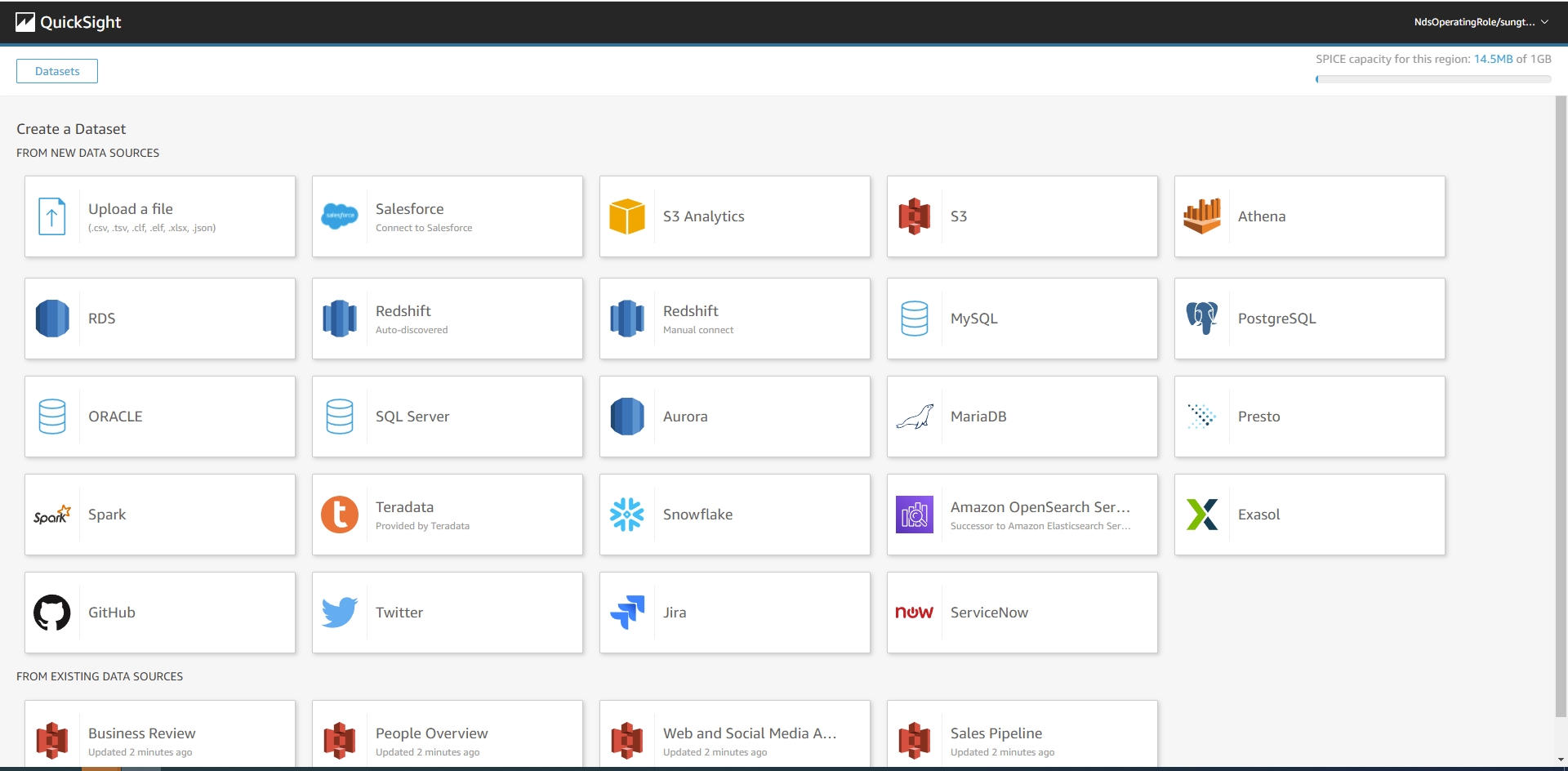Choose the MySQL data source label

point(974,319)
